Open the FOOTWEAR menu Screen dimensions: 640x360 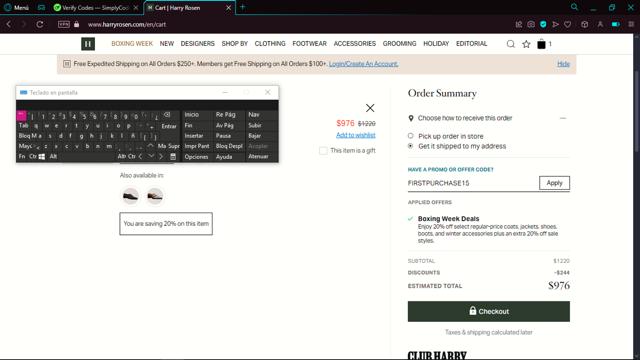tap(309, 44)
